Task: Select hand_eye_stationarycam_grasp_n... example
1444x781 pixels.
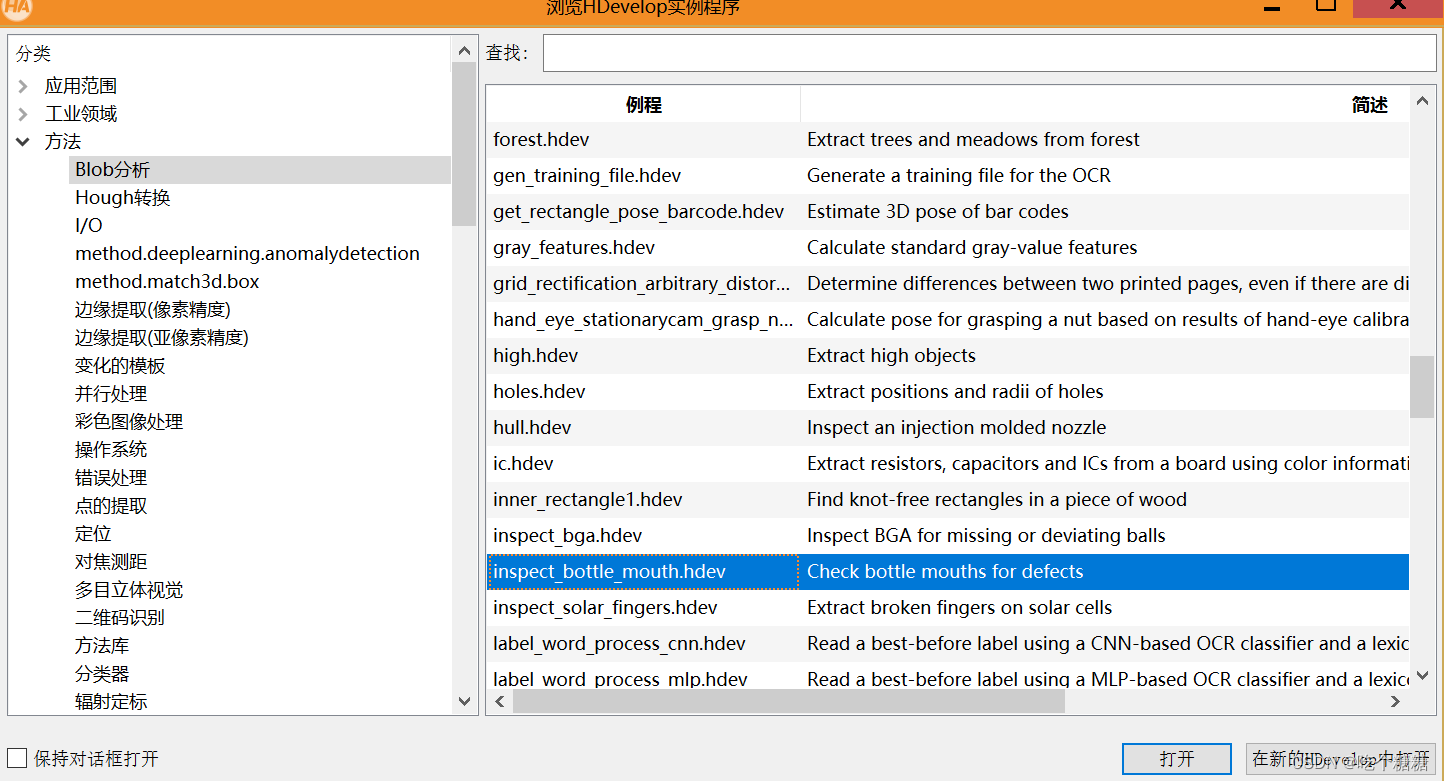Action: 643,320
